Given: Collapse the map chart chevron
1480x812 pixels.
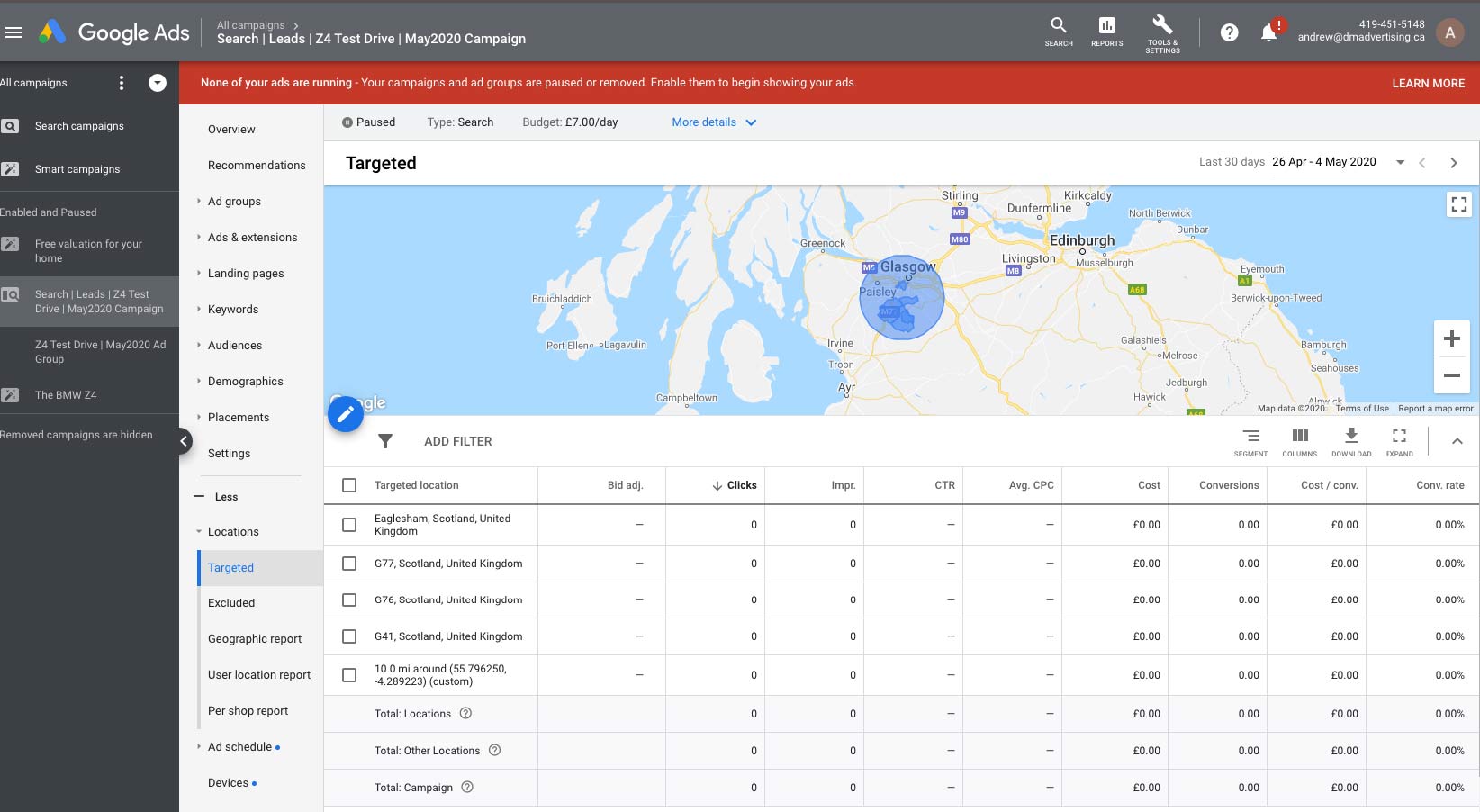Looking at the screenshot, I should (x=1457, y=441).
